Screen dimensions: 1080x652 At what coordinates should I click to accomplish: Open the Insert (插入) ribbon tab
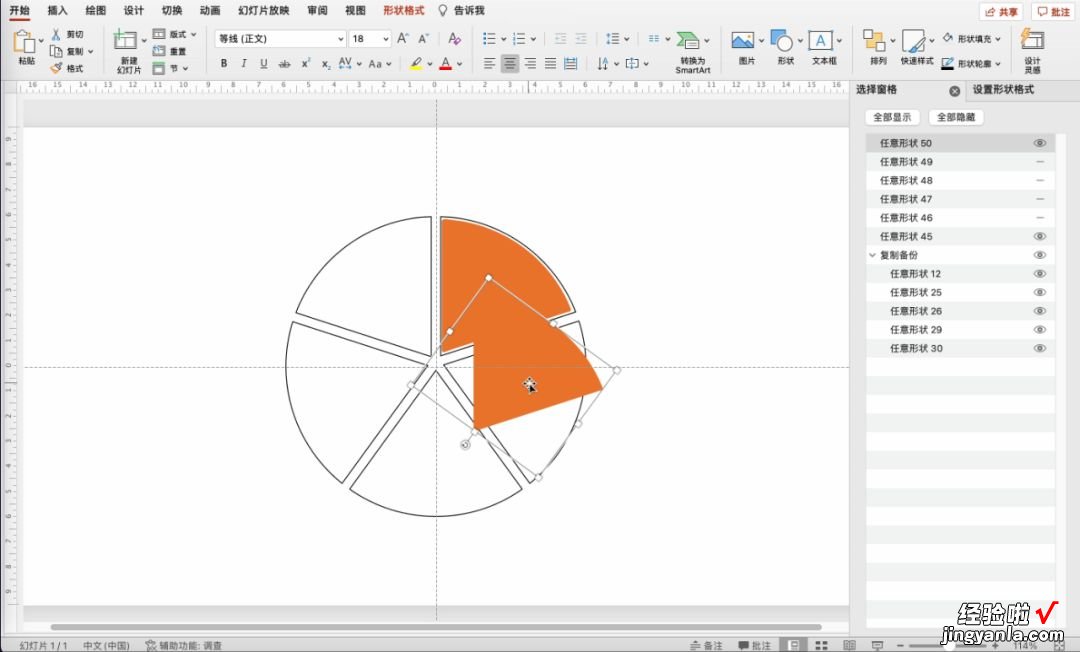click(x=57, y=10)
